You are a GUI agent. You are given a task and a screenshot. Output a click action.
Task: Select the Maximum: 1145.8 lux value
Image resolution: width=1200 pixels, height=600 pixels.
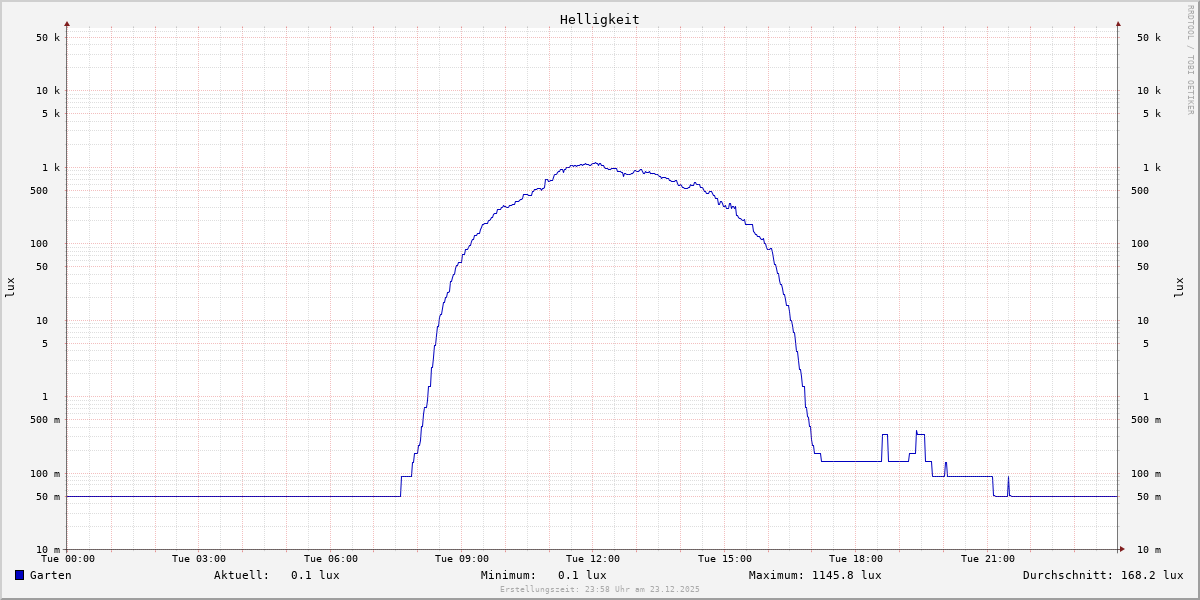point(815,575)
